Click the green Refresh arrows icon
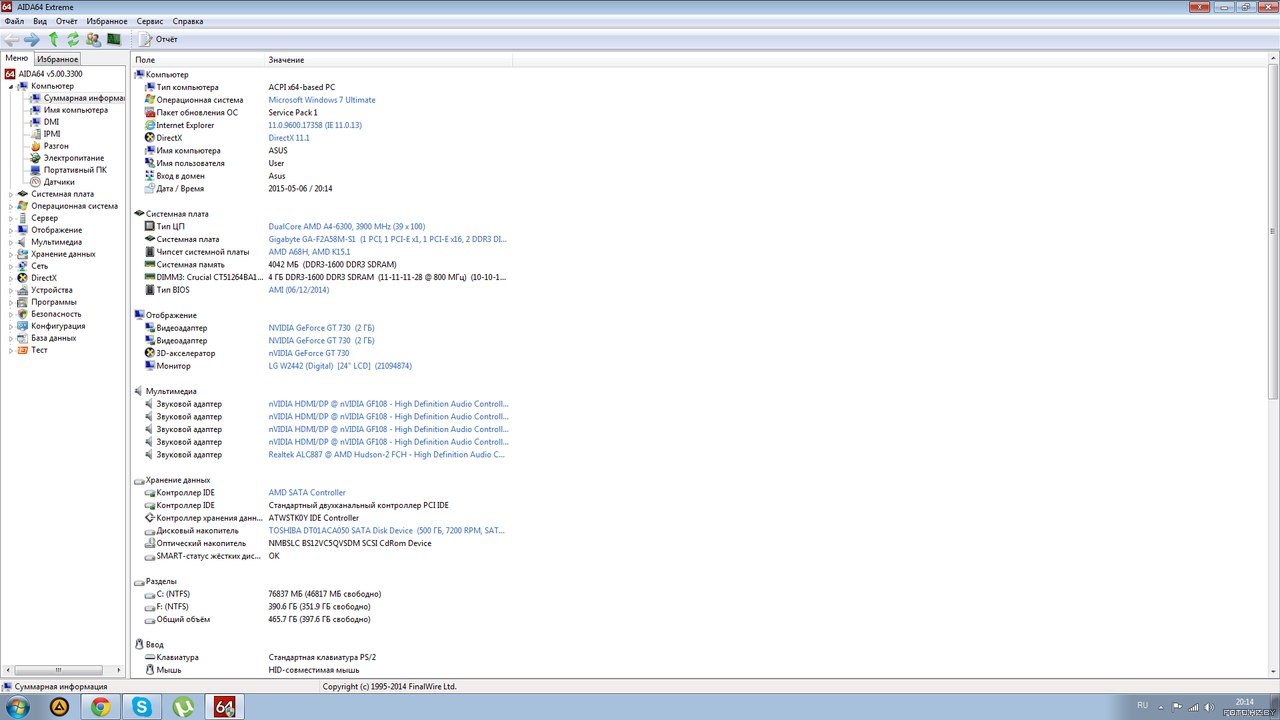Screen dimensions: 1280x720 pos(73,39)
